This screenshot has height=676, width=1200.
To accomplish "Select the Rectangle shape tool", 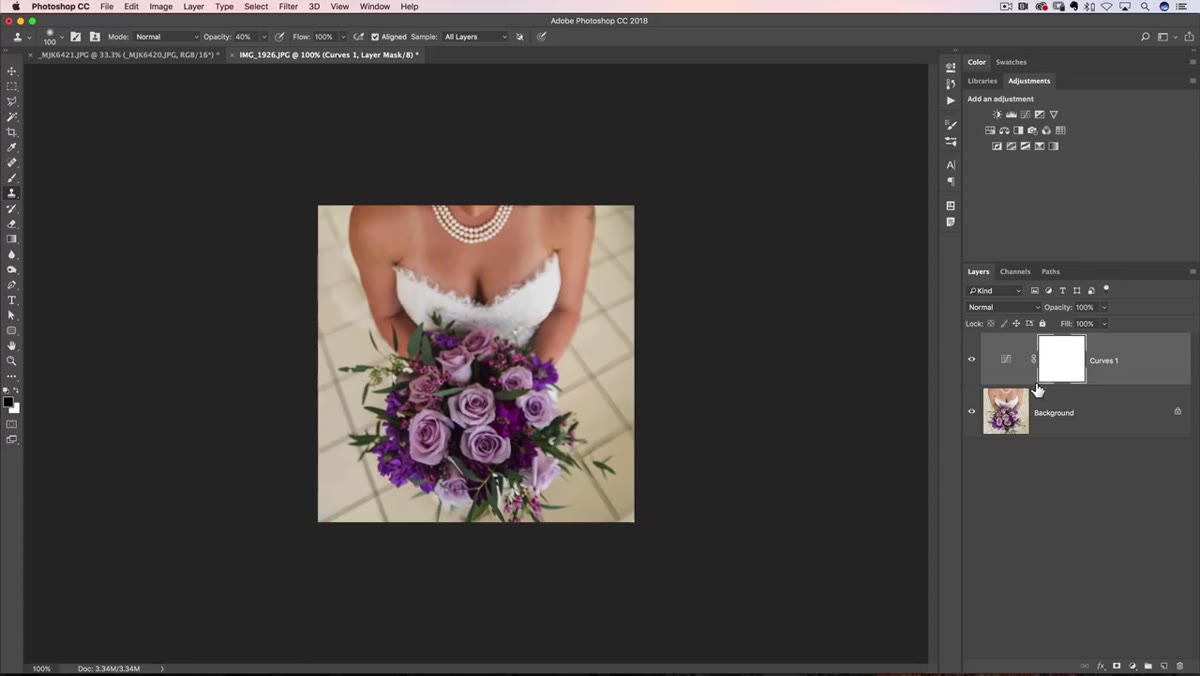I will pos(12,330).
